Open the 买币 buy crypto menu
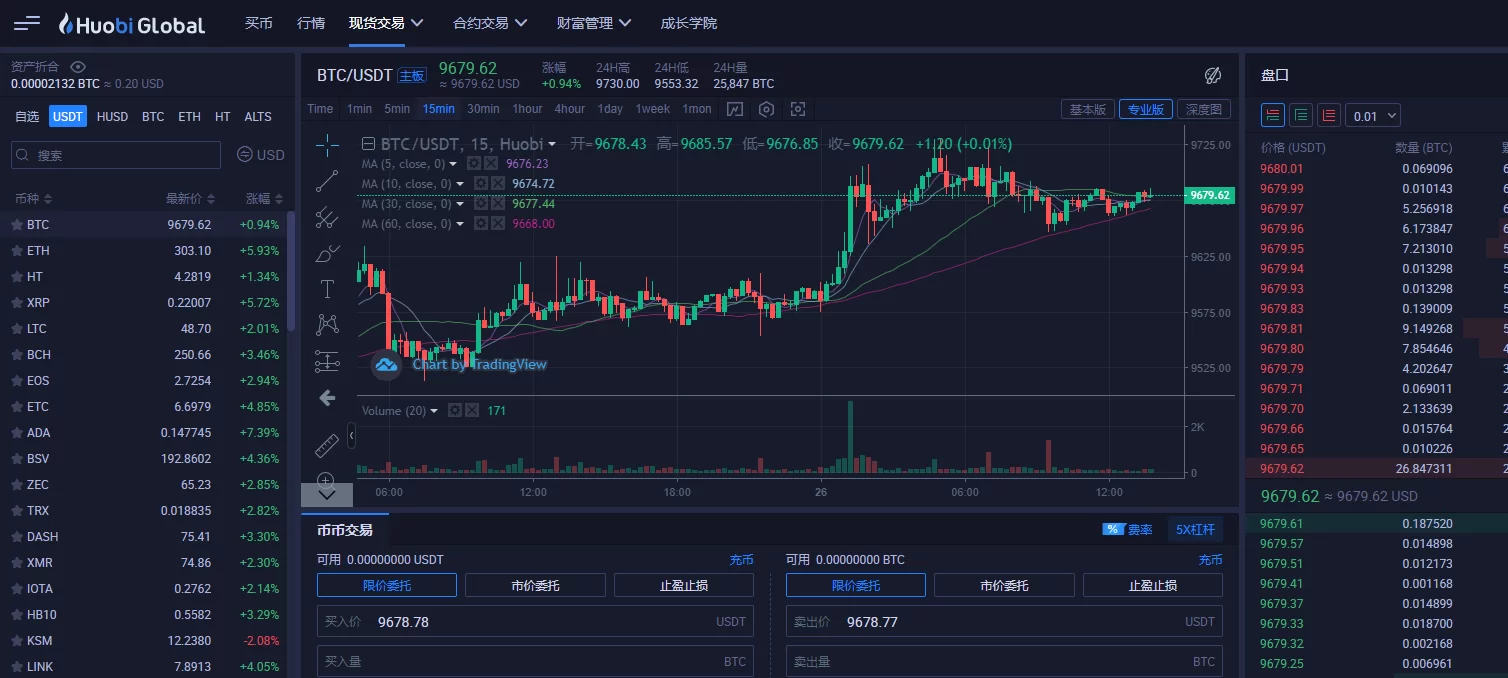 click(259, 23)
